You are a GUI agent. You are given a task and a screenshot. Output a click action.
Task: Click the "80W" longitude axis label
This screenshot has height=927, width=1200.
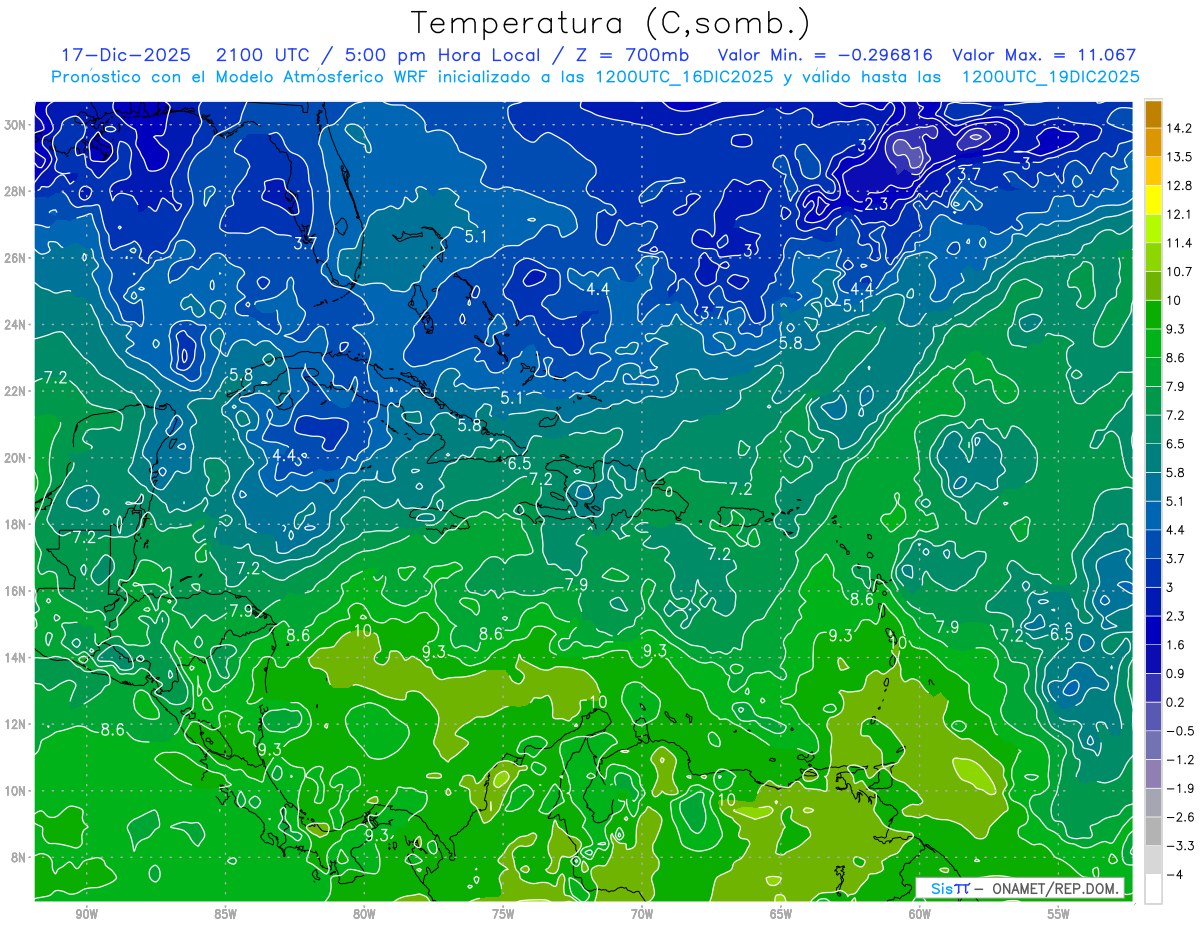(x=364, y=914)
